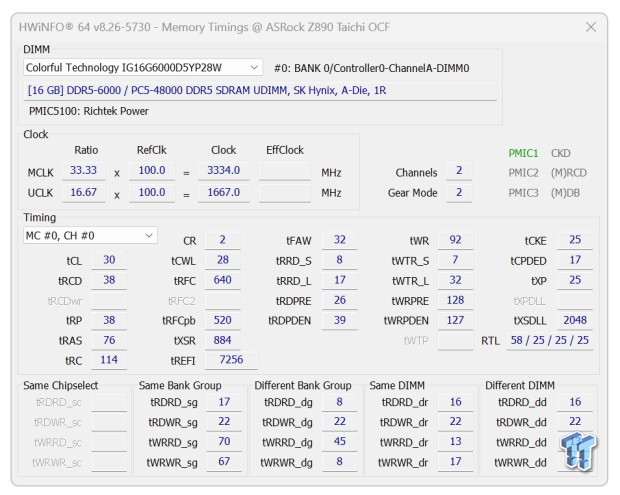Click the tWRRD_sg value 70
This screenshot has height=495, width=620.
[224, 442]
